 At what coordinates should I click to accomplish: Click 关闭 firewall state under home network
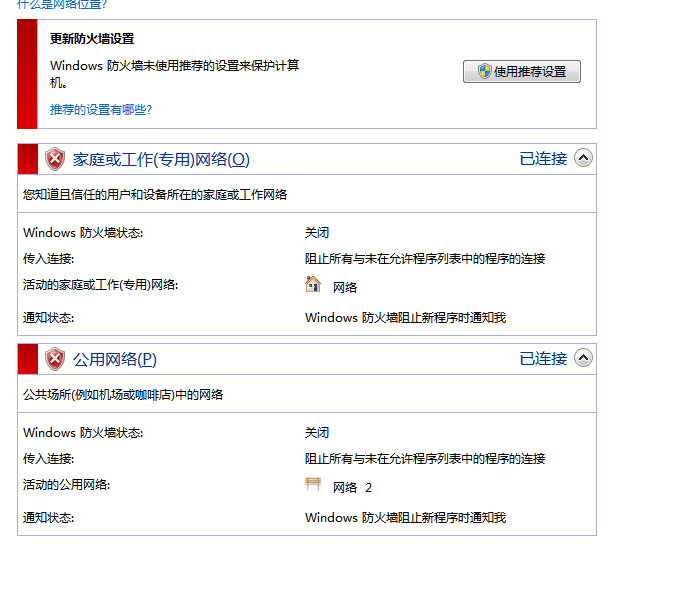317,233
